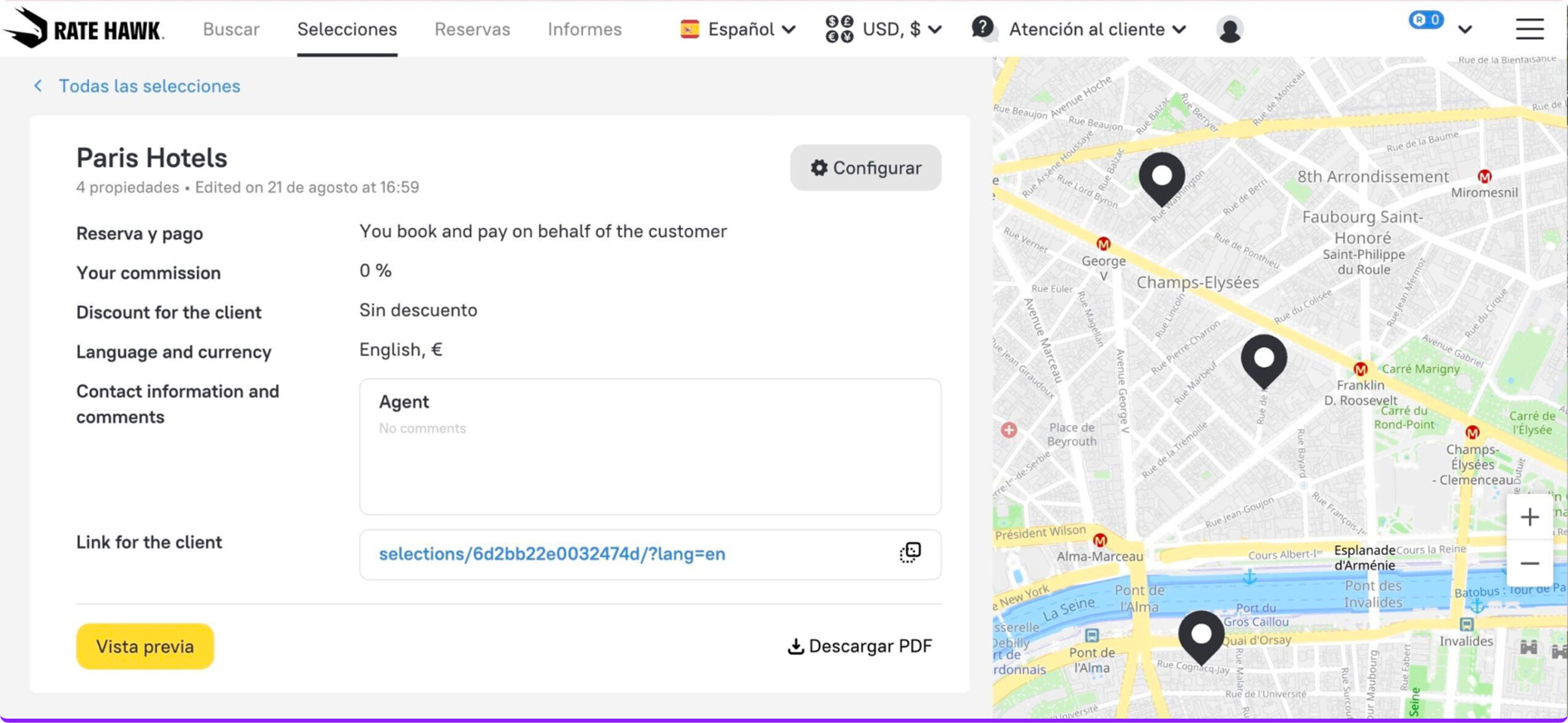This screenshot has width=1568, height=723.
Task: Expand the Atención al cliente menu
Action: (1079, 29)
